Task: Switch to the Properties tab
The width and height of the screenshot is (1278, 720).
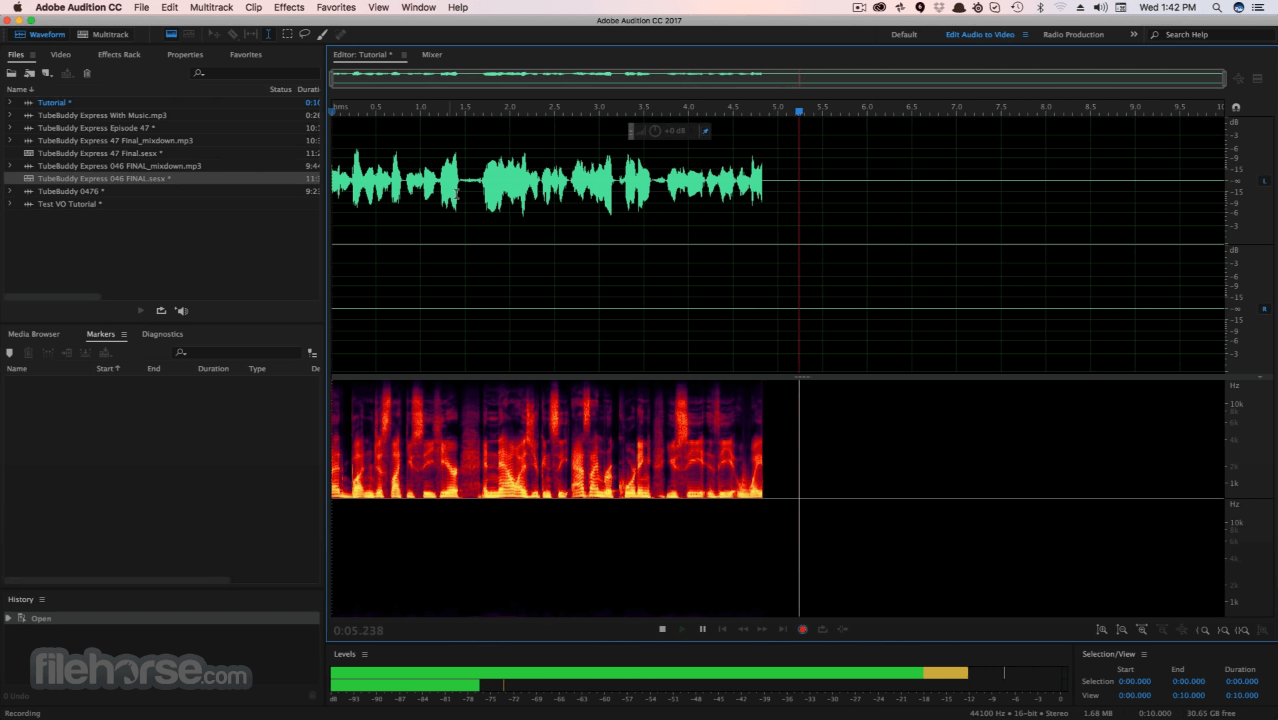Action: click(x=185, y=55)
